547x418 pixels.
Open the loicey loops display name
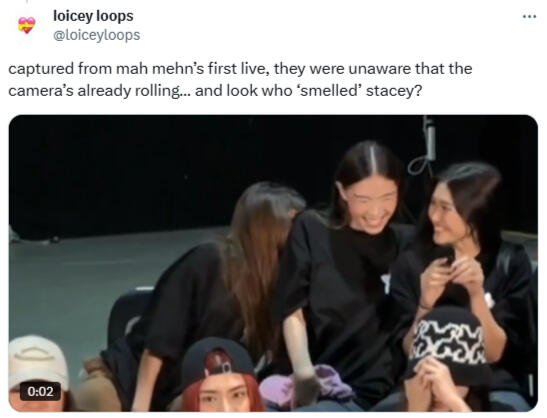[x=93, y=16]
